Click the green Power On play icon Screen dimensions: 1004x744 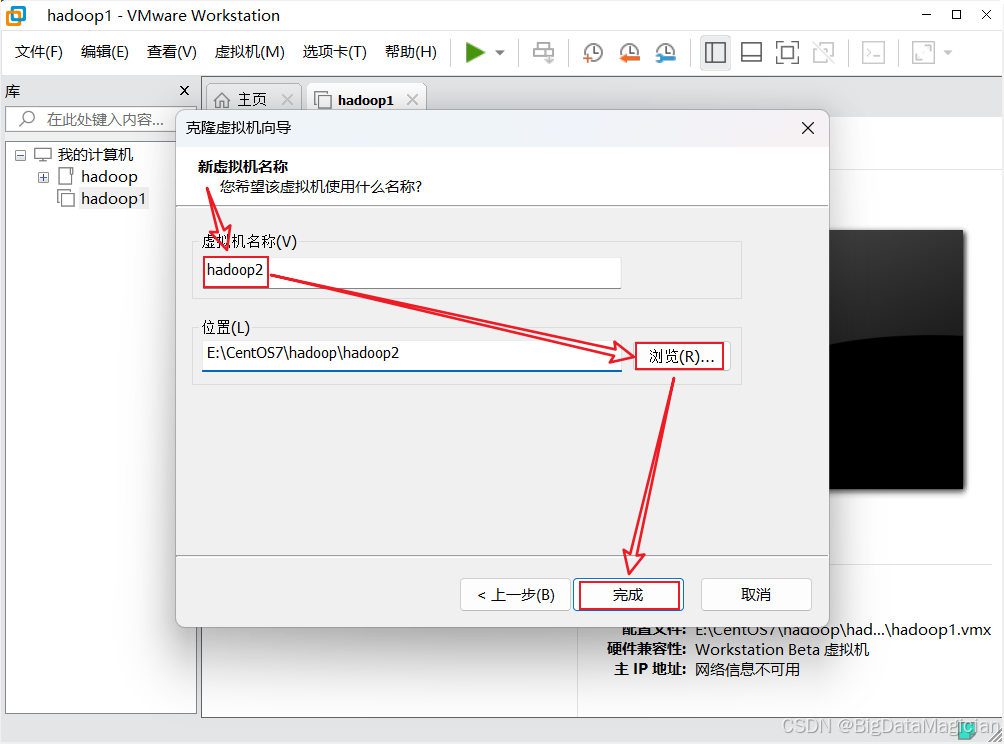click(x=474, y=53)
